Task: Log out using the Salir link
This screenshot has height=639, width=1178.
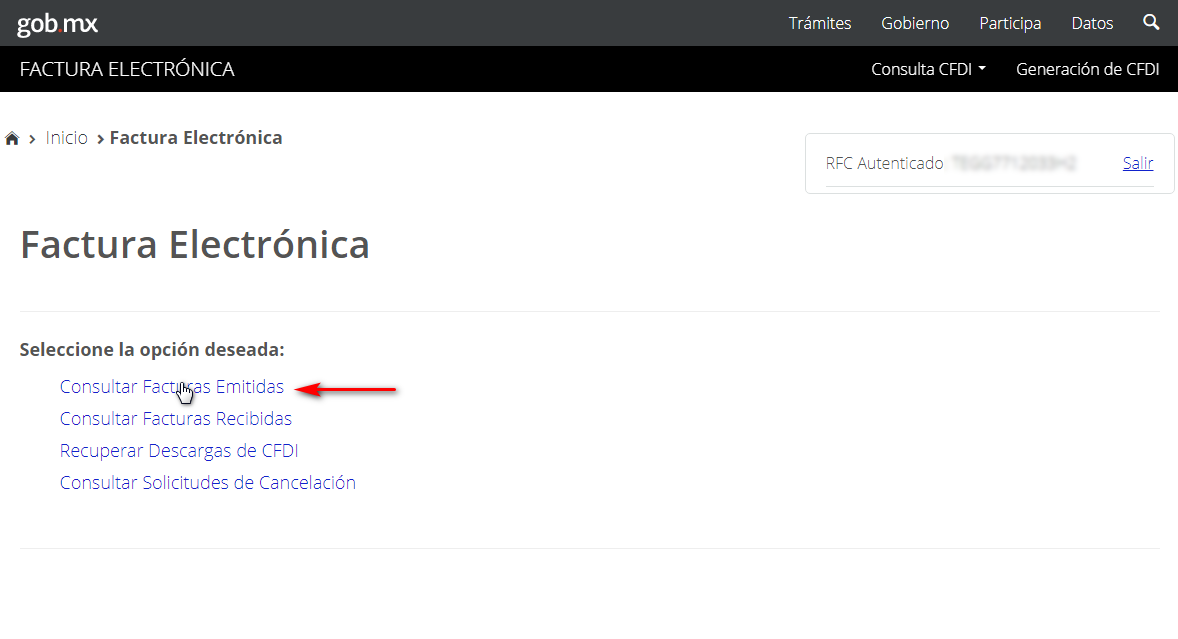Action: coord(1138,163)
